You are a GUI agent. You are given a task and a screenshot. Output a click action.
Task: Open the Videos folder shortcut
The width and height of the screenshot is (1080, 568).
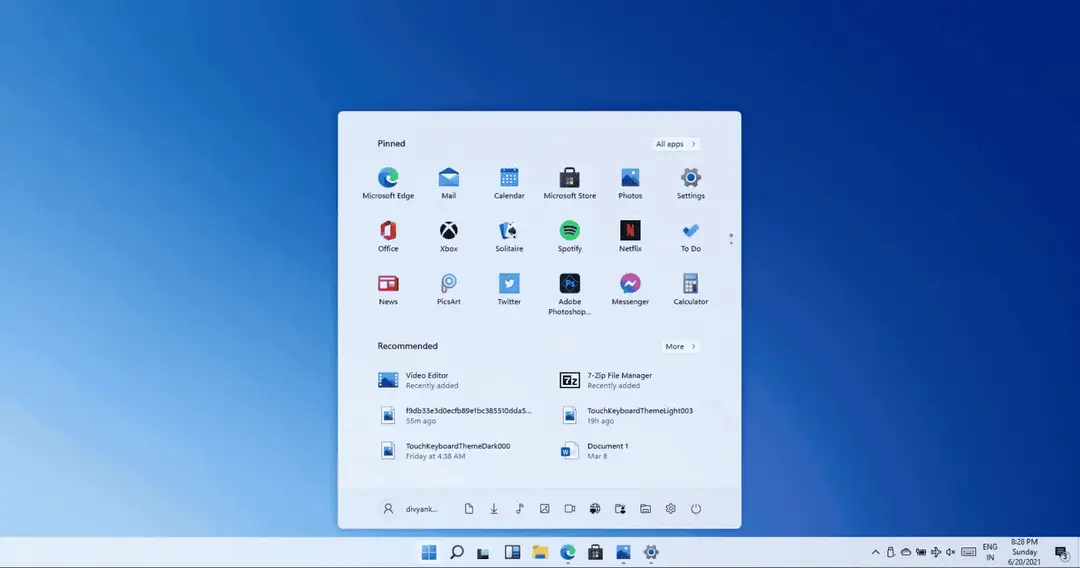pyautogui.click(x=570, y=509)
